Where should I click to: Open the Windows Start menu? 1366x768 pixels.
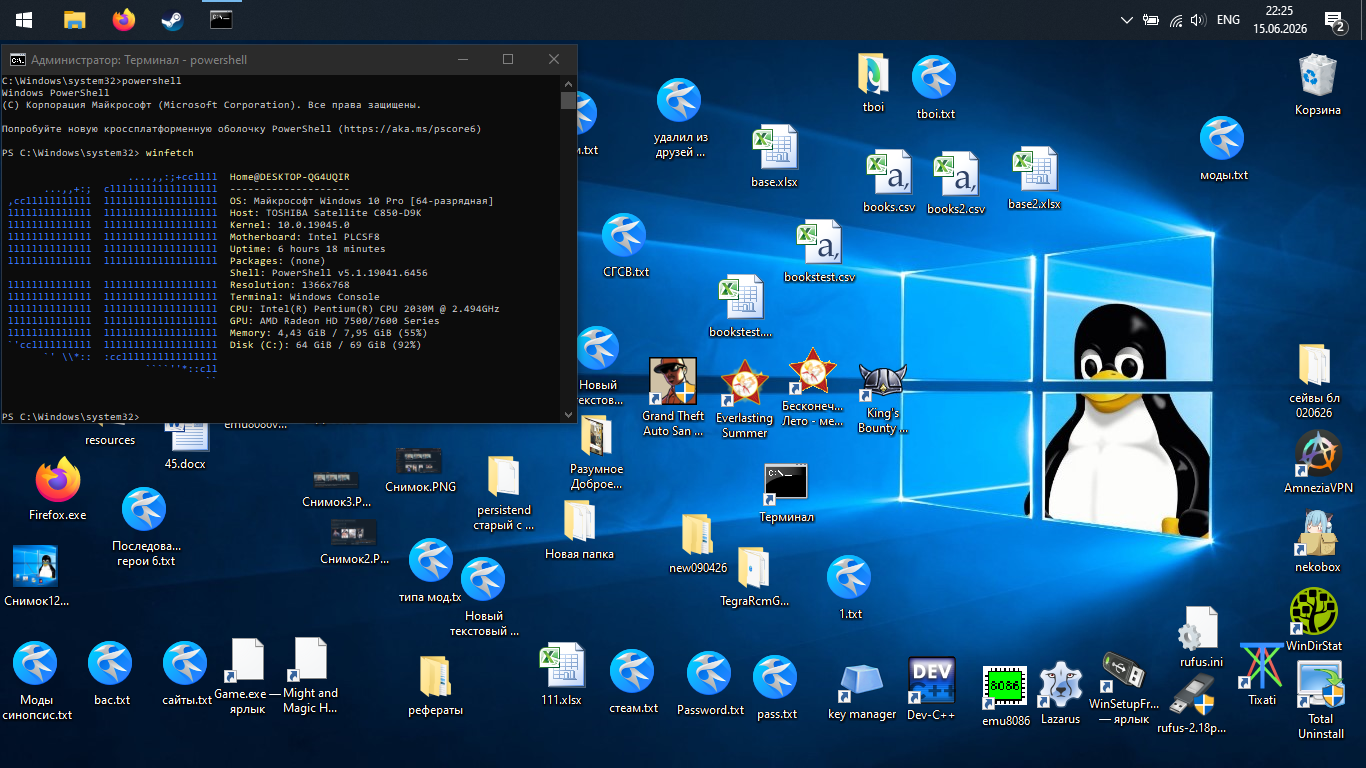23,19
